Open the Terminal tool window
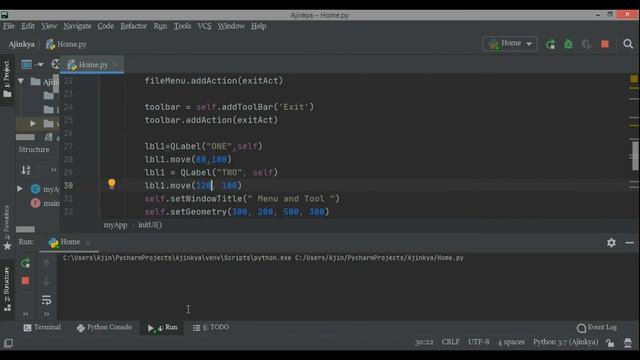This screenshot has height=360, width=640. 42,327
